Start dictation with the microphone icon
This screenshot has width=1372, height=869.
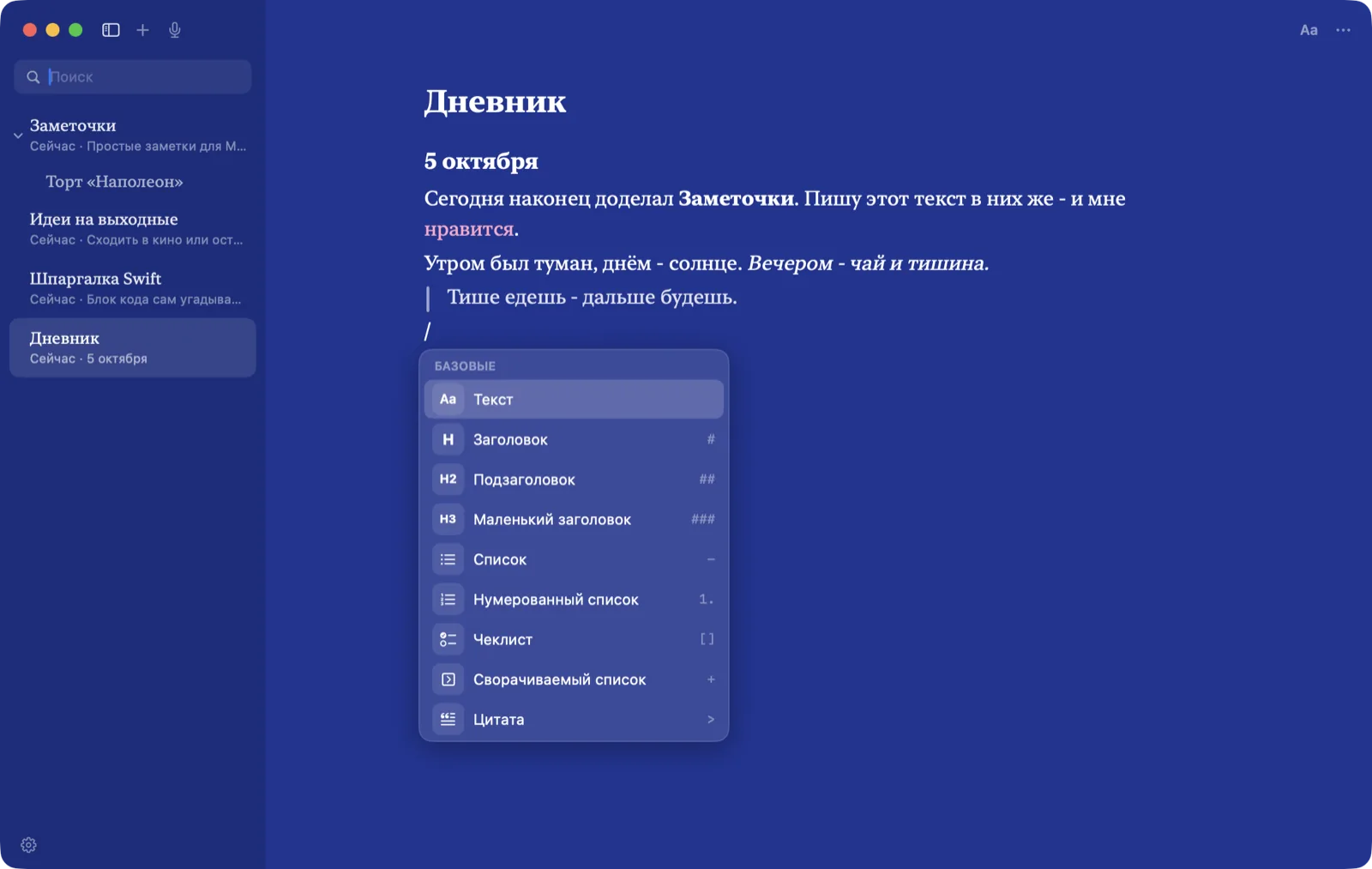tap(175, 30)
